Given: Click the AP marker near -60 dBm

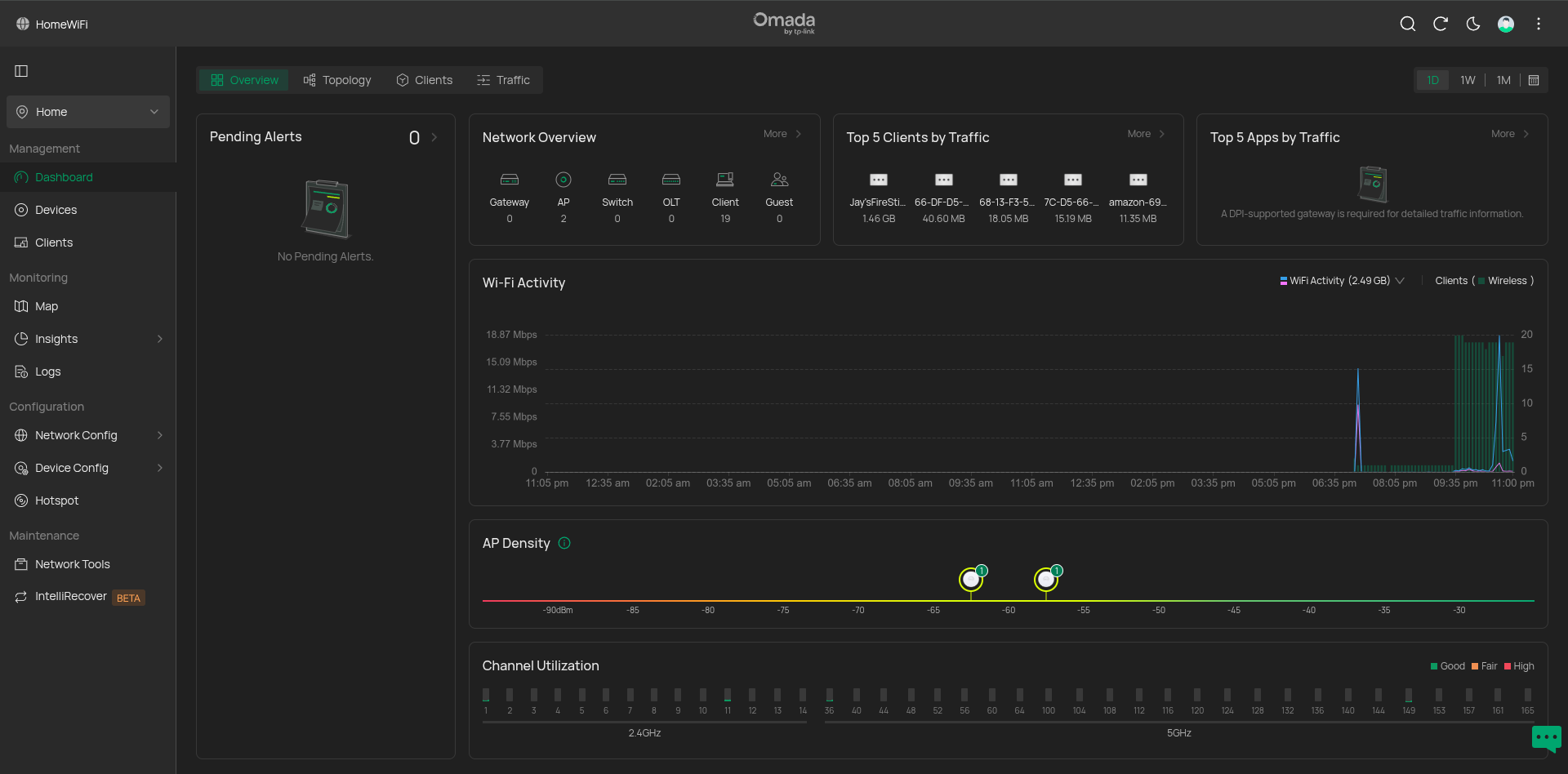Looking at the screenshot, I should pos(1045,580).
